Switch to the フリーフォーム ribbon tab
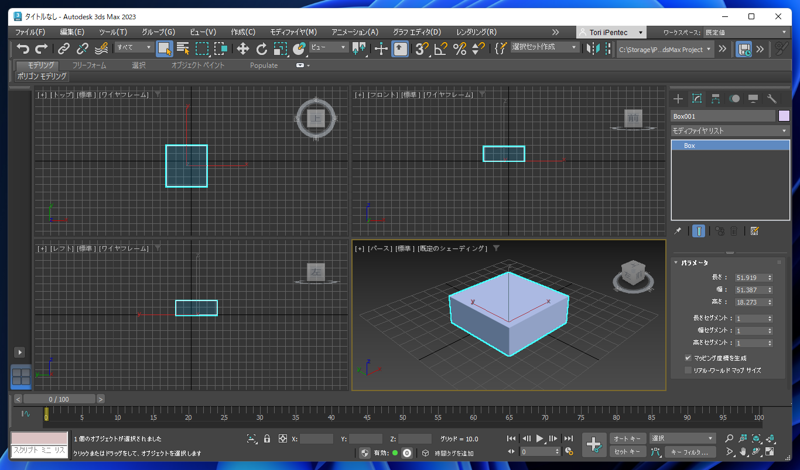Viewport: 800px width, 470px height. [89, 65]
